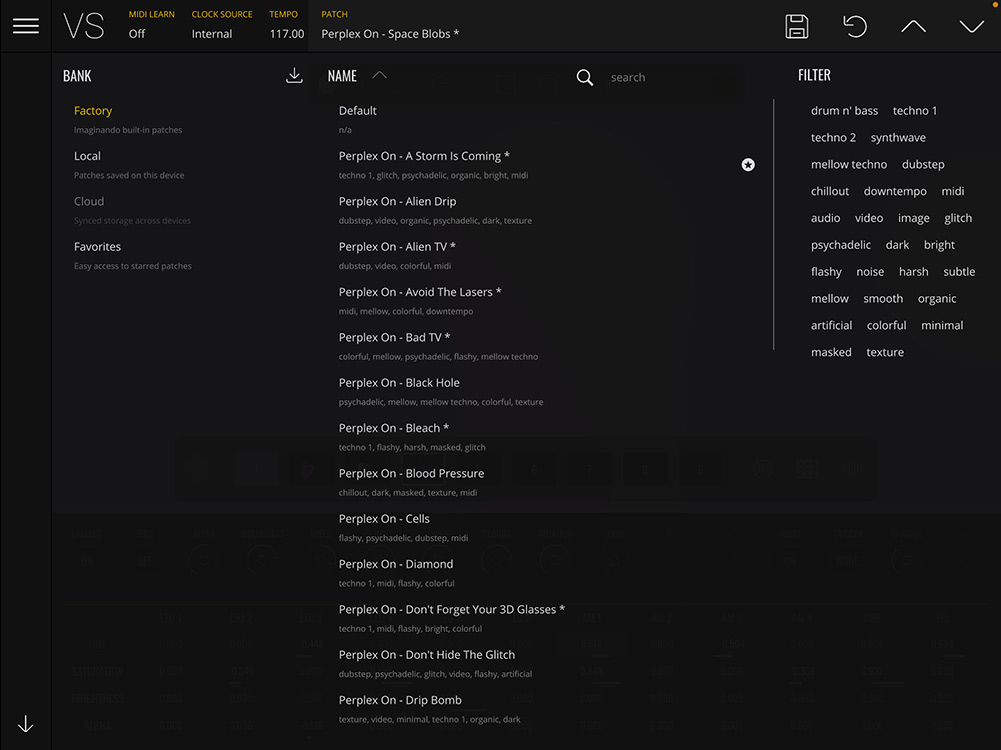The width and height of the screenshot is (1001, 750).
Task: Filter patches by glitch tag
Action: click(x=958, y=218)
